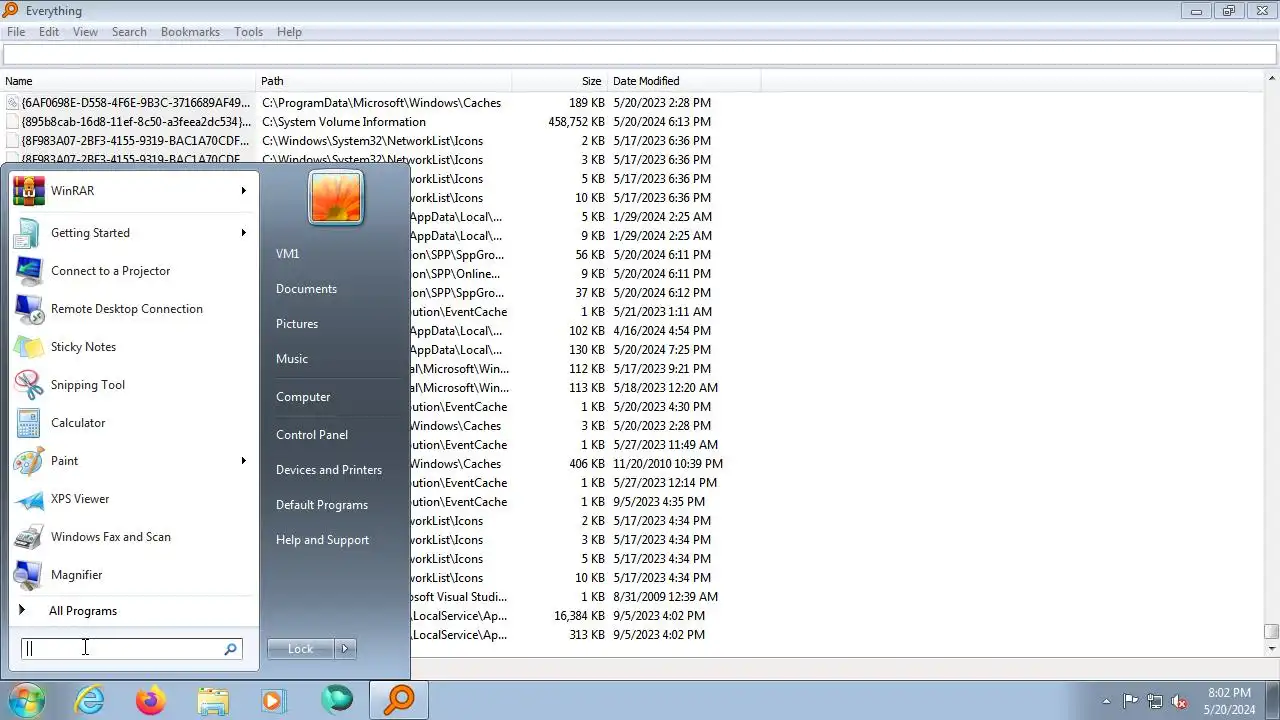Screen dimensions: 1280x720
Task: Open the Search menu
Action: 129,32
